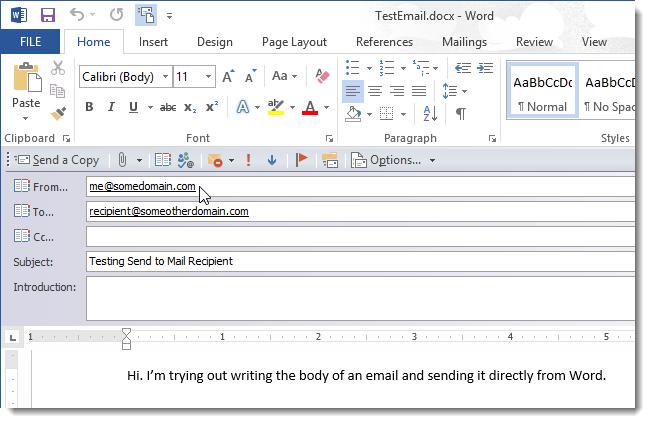The height and width of the screenshot is (423, 650).
Task: Open Paragraph dialog box launcher
Action: pos(492,139)
